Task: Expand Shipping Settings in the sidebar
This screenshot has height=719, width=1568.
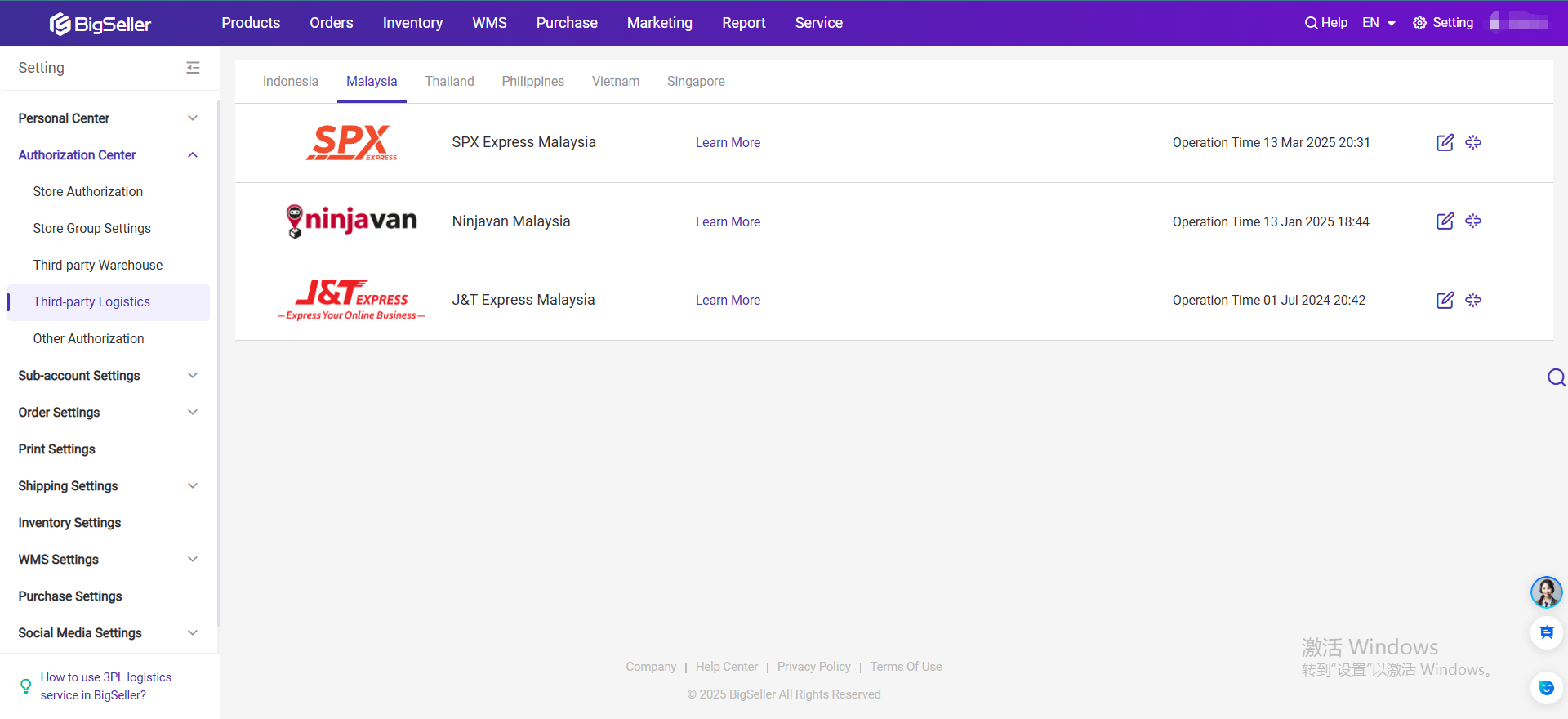Action: point(193,486)
